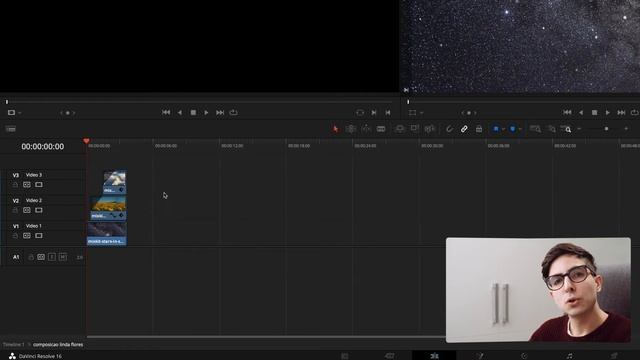Activate the Trim Edit Mode tool

(x=351, y=129)
